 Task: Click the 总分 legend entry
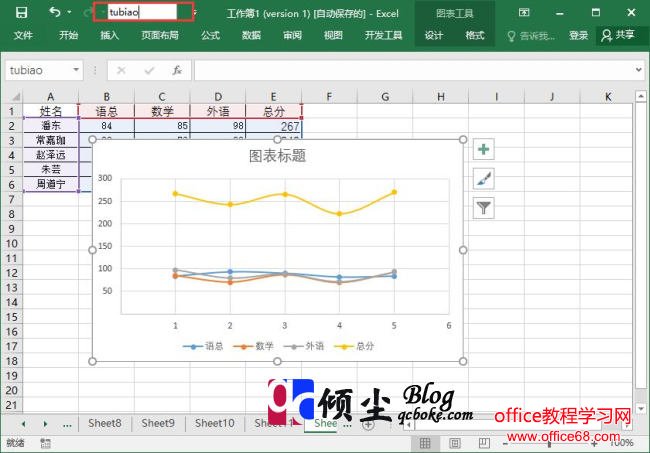[354, 346]
